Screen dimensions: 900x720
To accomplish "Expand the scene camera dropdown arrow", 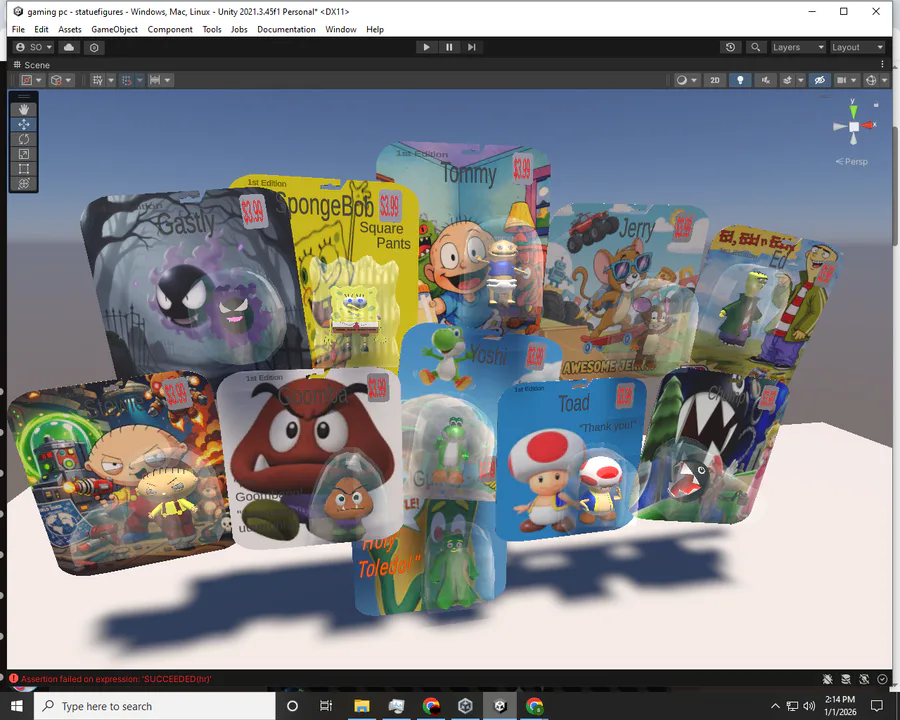I will tap(854, 80).
